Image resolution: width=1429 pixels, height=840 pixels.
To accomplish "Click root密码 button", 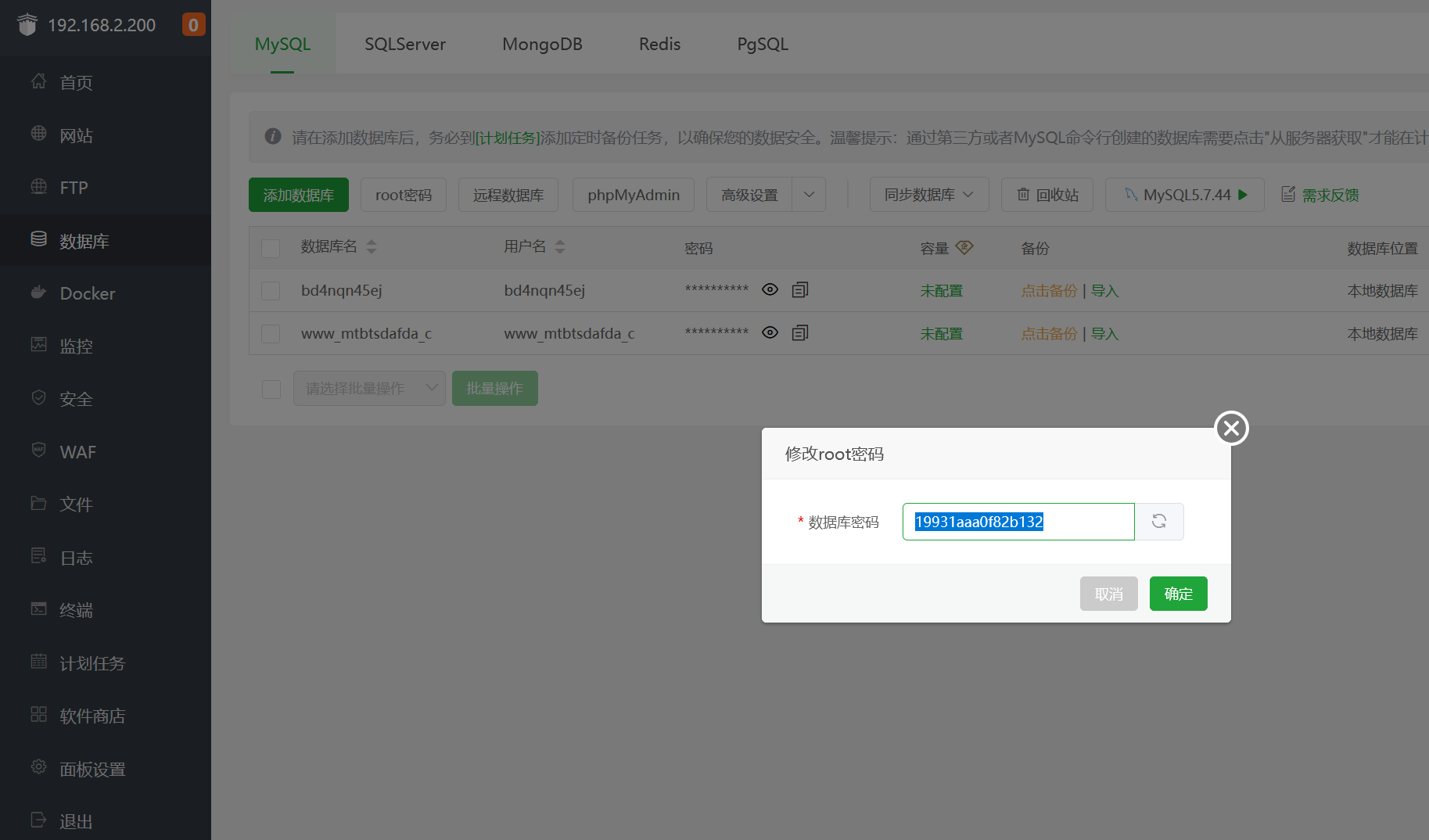I will [404, 195].
